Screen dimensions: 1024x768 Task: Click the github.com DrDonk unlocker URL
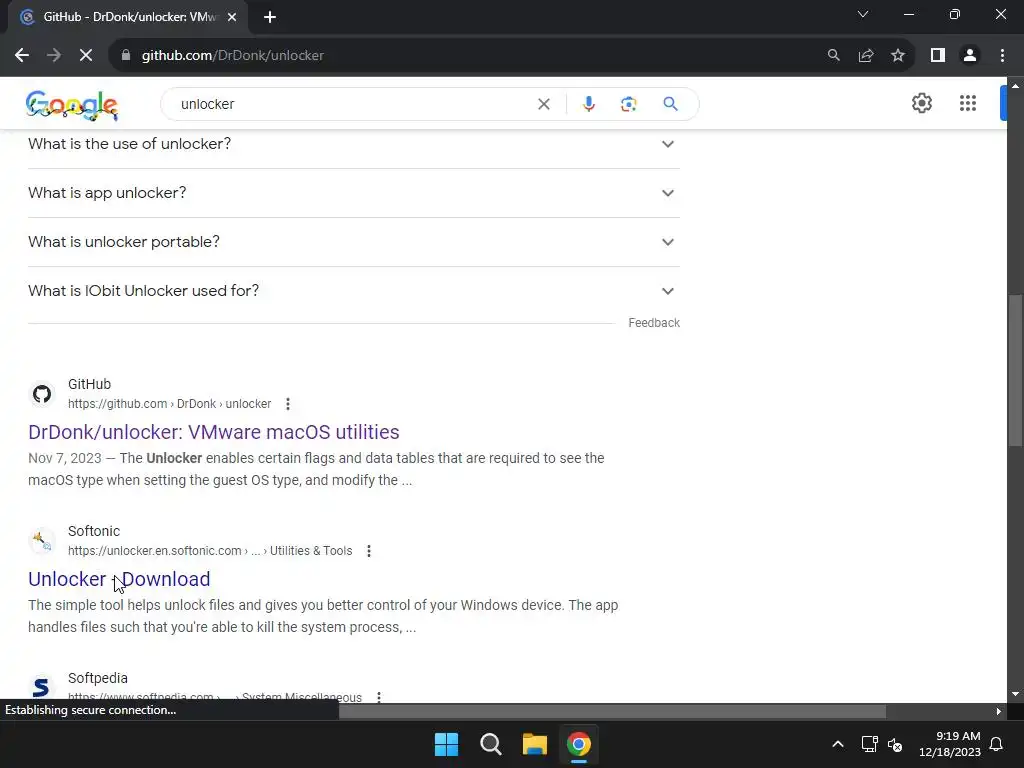(x=169, y=404)
